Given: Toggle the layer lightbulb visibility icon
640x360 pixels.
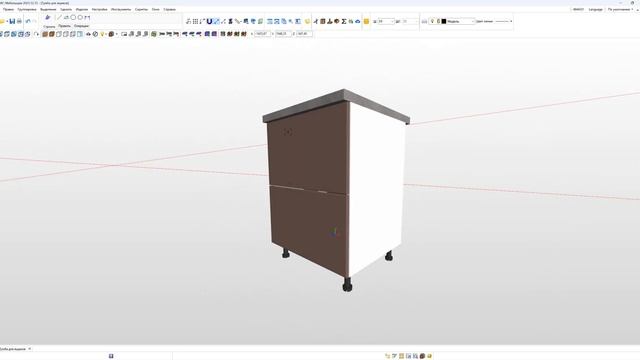Looking at the screenshot, I should point(432,21).
